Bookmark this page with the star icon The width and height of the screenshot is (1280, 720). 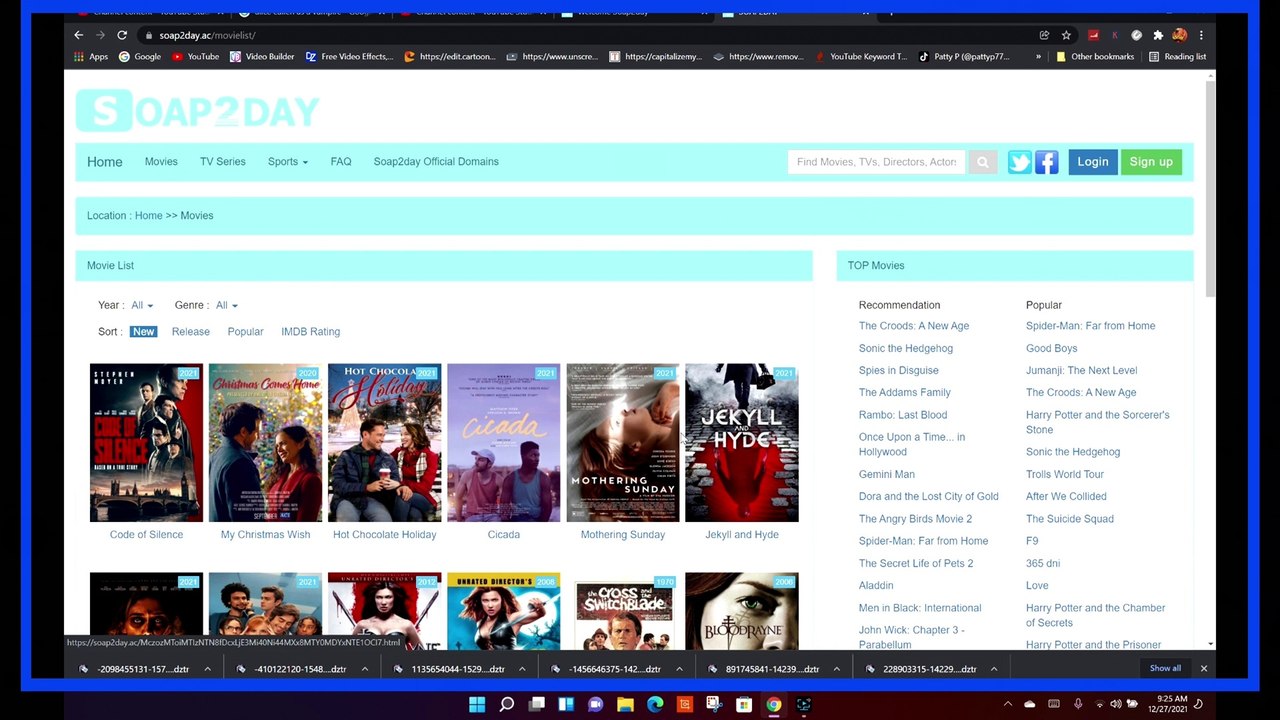pyautogui.click(x=1066, y=35)
